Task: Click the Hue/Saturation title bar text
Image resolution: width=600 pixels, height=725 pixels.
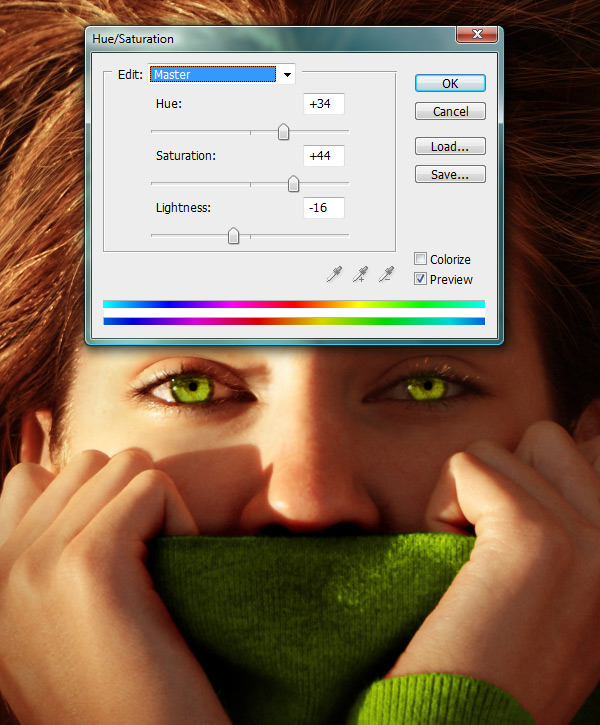Action: [x=133, y=39]
